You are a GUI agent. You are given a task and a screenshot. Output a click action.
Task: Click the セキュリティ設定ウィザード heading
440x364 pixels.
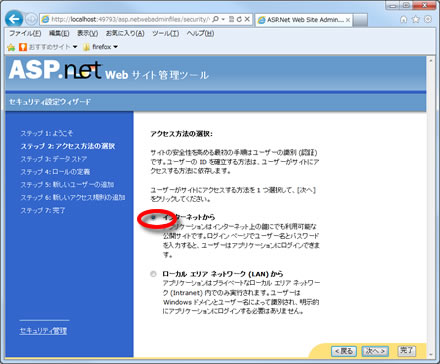[50, 102]
